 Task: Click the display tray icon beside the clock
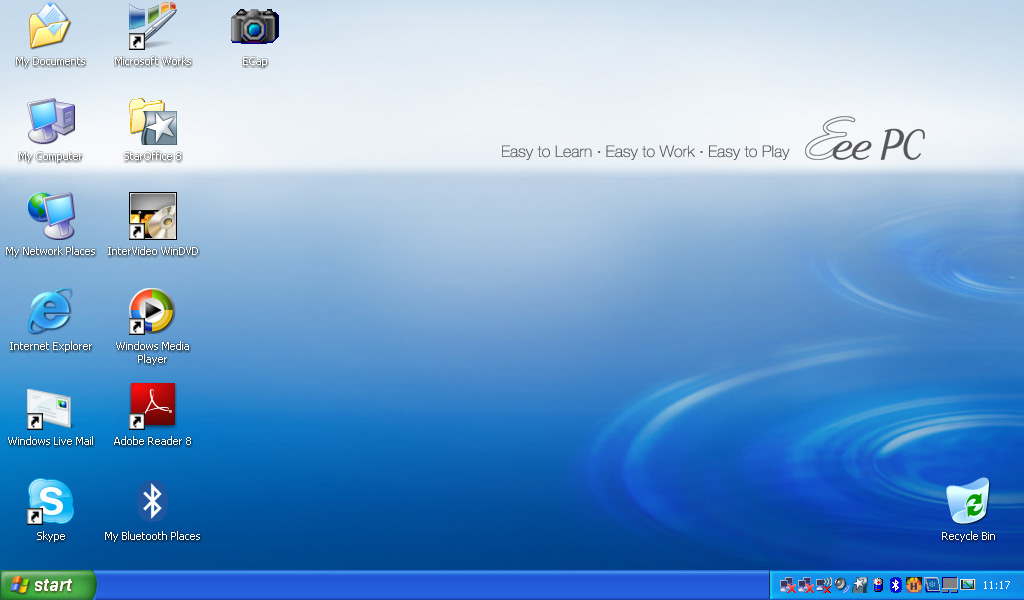(967, 585)
